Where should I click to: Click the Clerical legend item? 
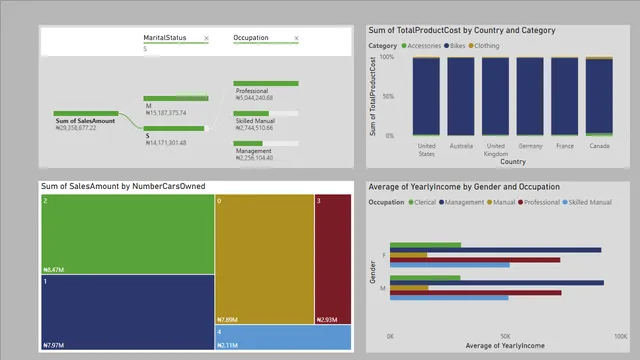tap(422, 202)
